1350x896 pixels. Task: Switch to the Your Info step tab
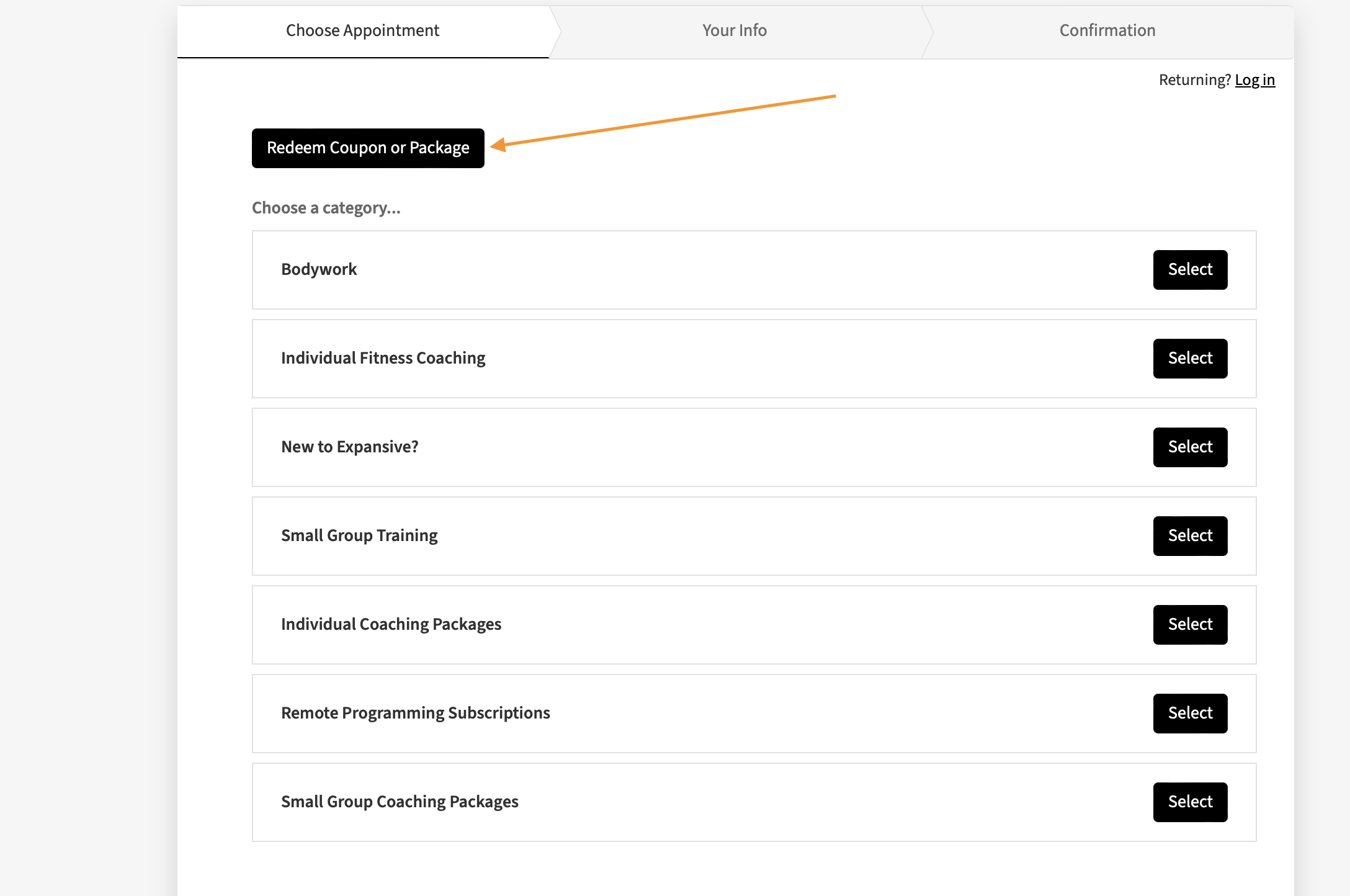click(735, 30)
